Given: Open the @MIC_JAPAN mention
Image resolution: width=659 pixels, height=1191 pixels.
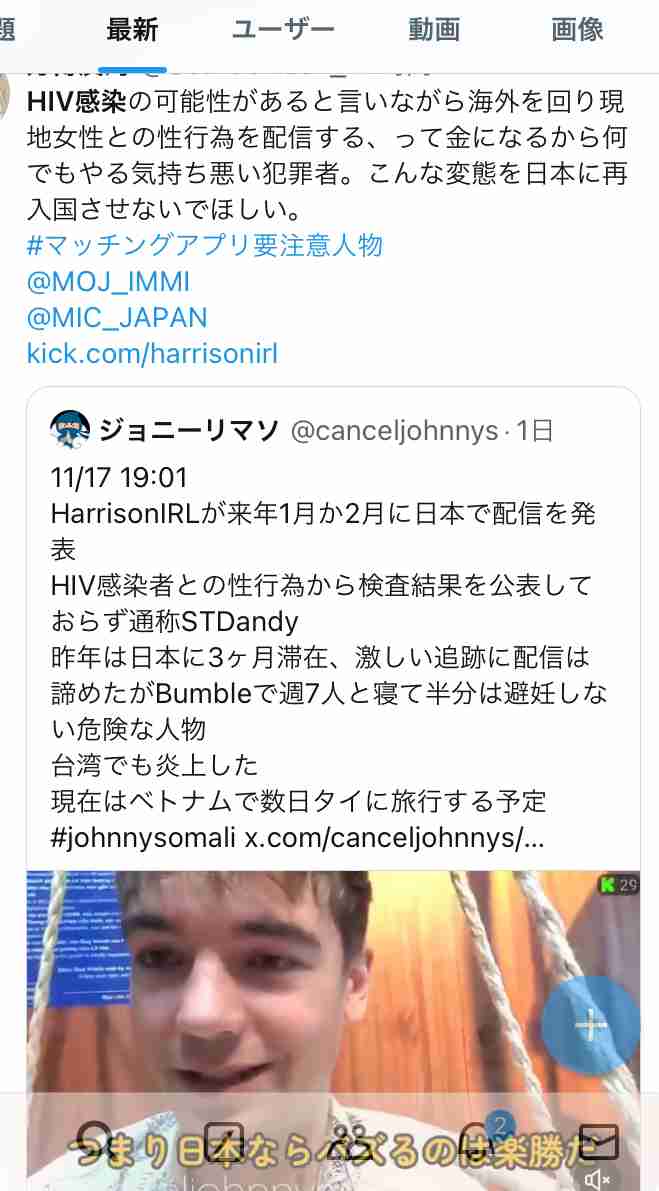Looking at the screenshot, I should pos(117,317).
